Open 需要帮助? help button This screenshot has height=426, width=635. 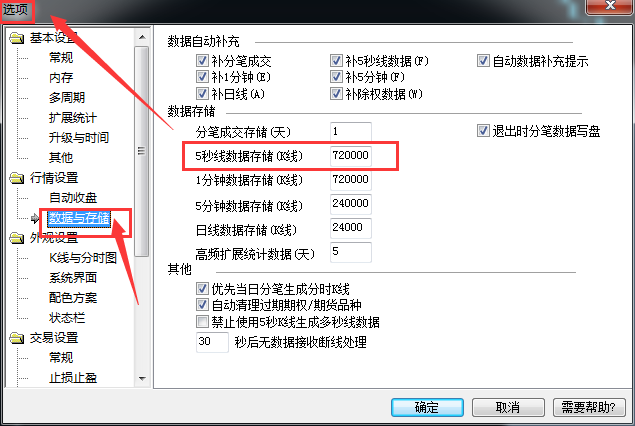tap(589, 407)
